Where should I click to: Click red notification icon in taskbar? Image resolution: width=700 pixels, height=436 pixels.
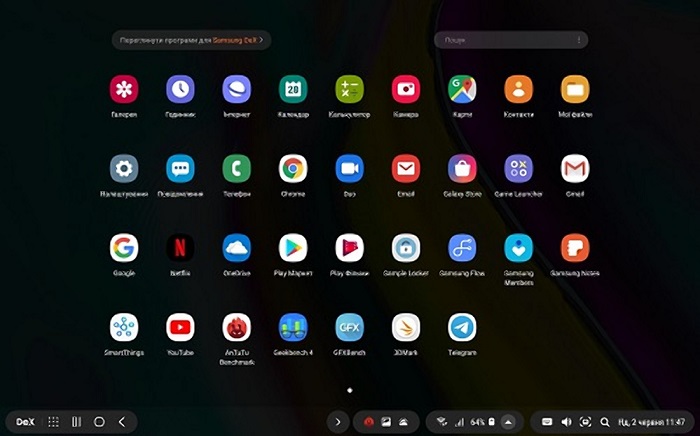coord(369,422)
